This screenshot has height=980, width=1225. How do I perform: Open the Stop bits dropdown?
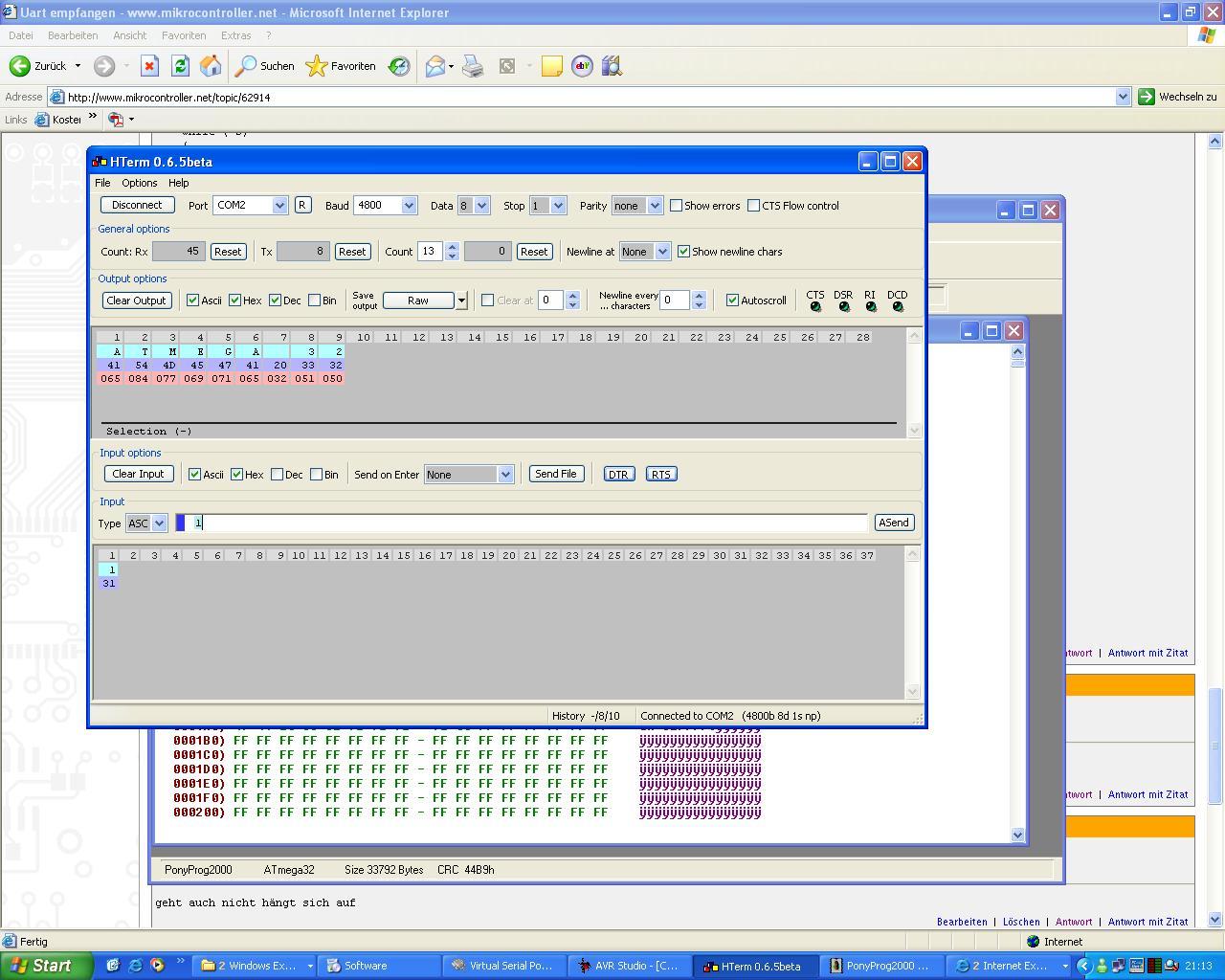[x=558, y=206]
